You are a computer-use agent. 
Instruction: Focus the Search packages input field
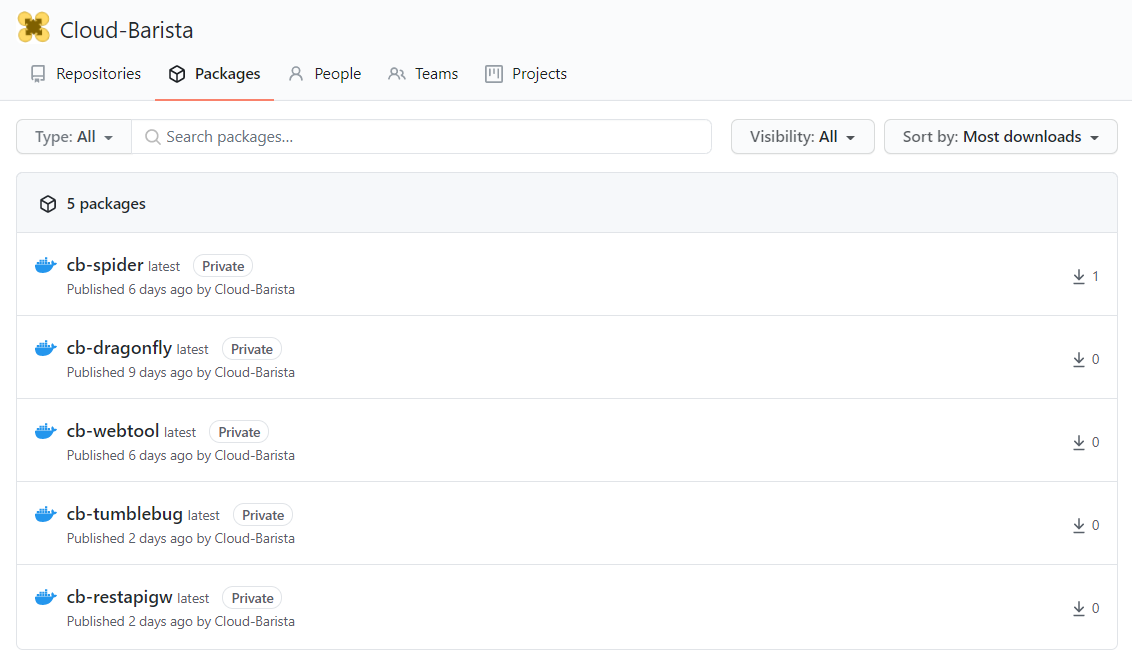click(422, 136)
